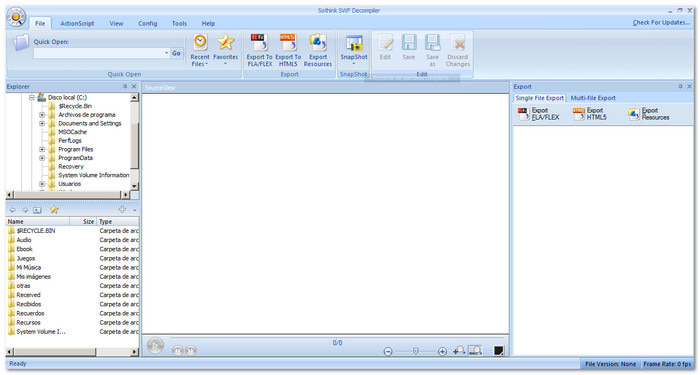Change the player background color swatch
The image size is (700, 375).
tap(499, 351)
